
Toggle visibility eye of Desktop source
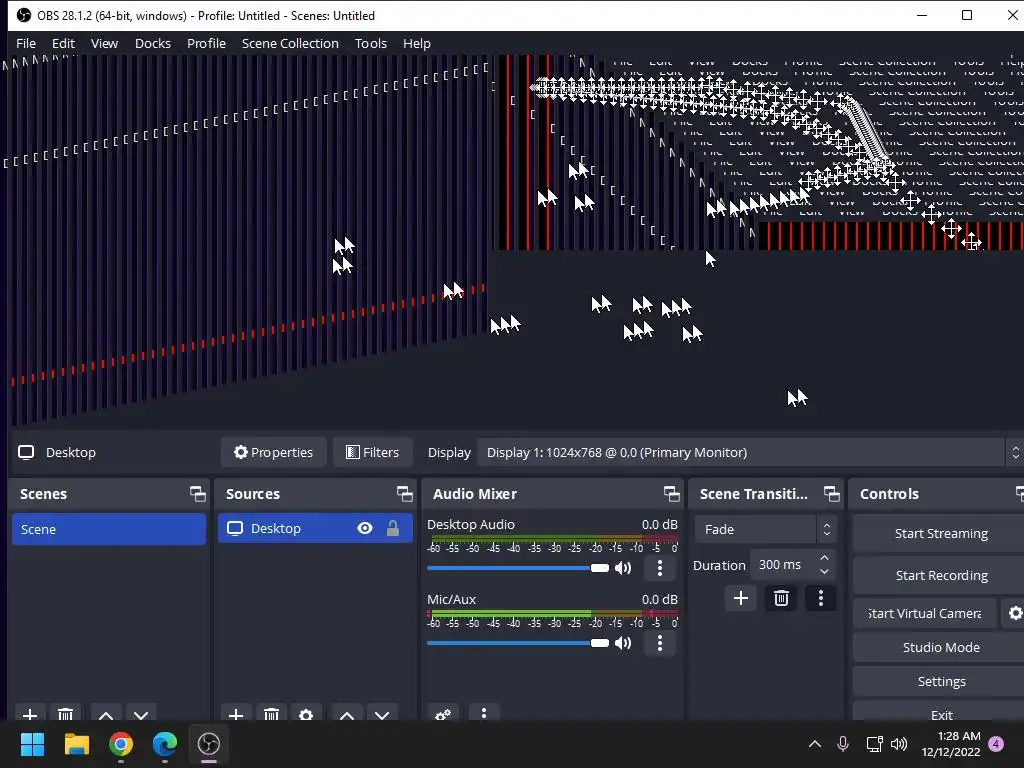click(365, 528)
